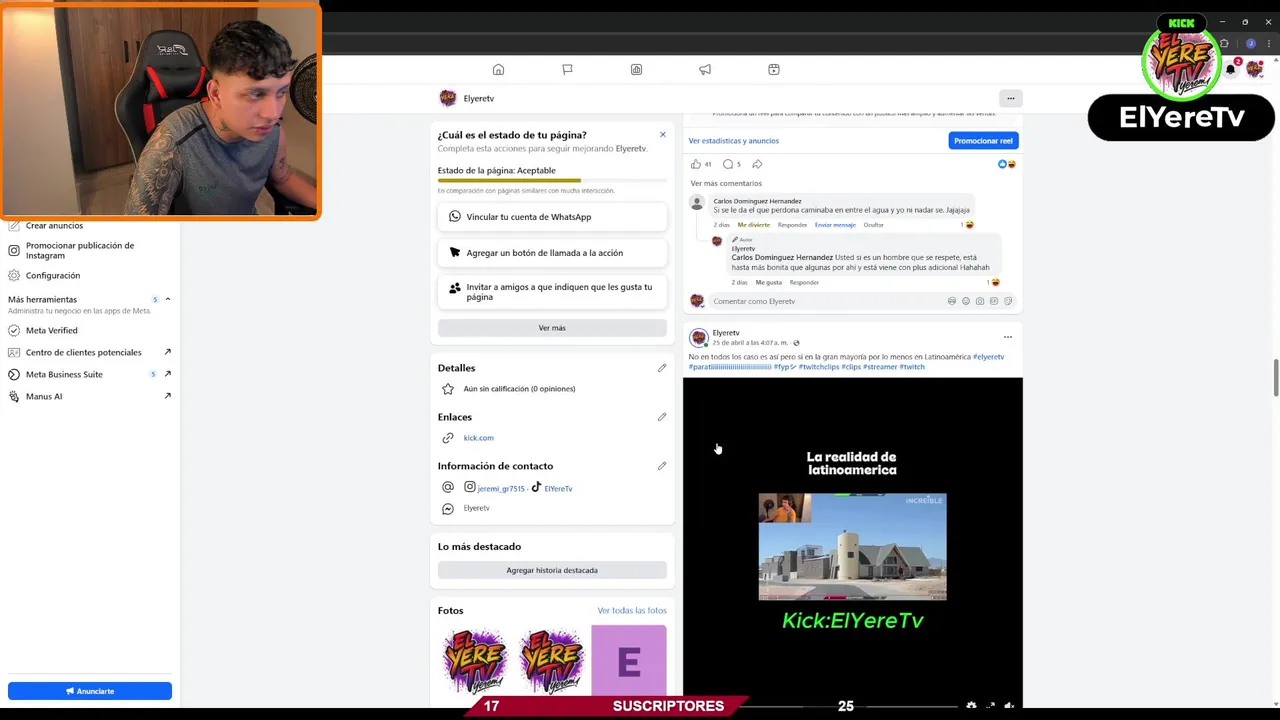Open 'Meta Business Suite' in sidebar
Viewport: 1280px width, 720px height.
click(64, 374)
